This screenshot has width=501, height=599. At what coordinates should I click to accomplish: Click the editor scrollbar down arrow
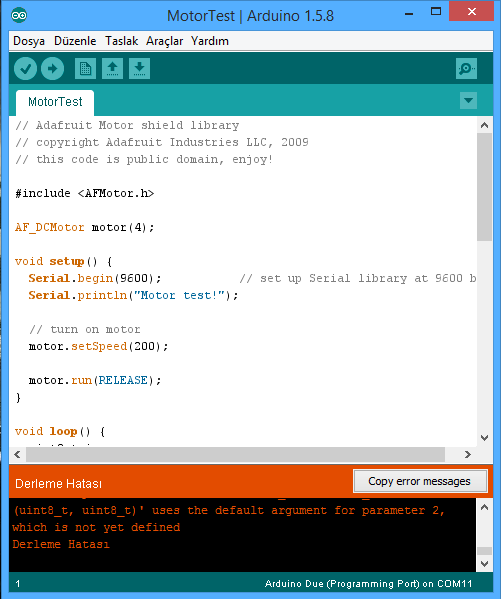pos(485,438)
